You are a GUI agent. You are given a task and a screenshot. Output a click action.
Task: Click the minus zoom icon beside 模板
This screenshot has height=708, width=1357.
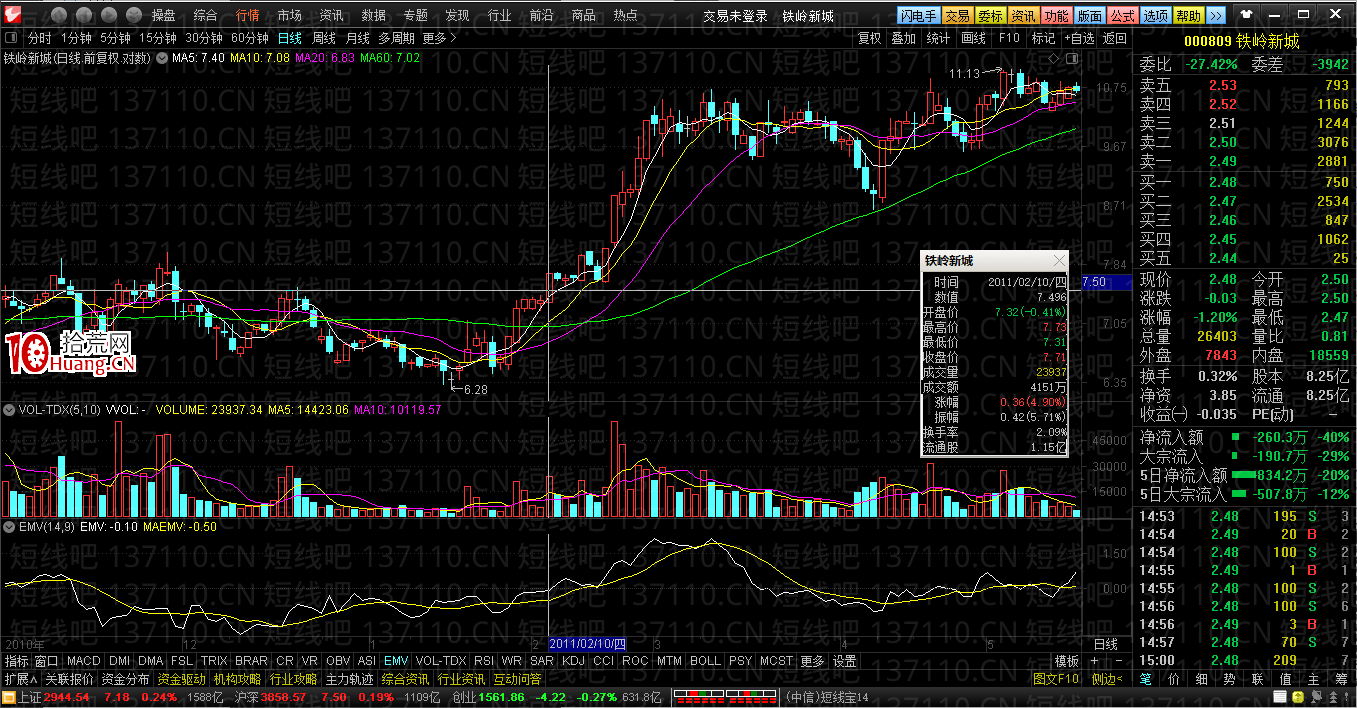(x=1117, y=661)
